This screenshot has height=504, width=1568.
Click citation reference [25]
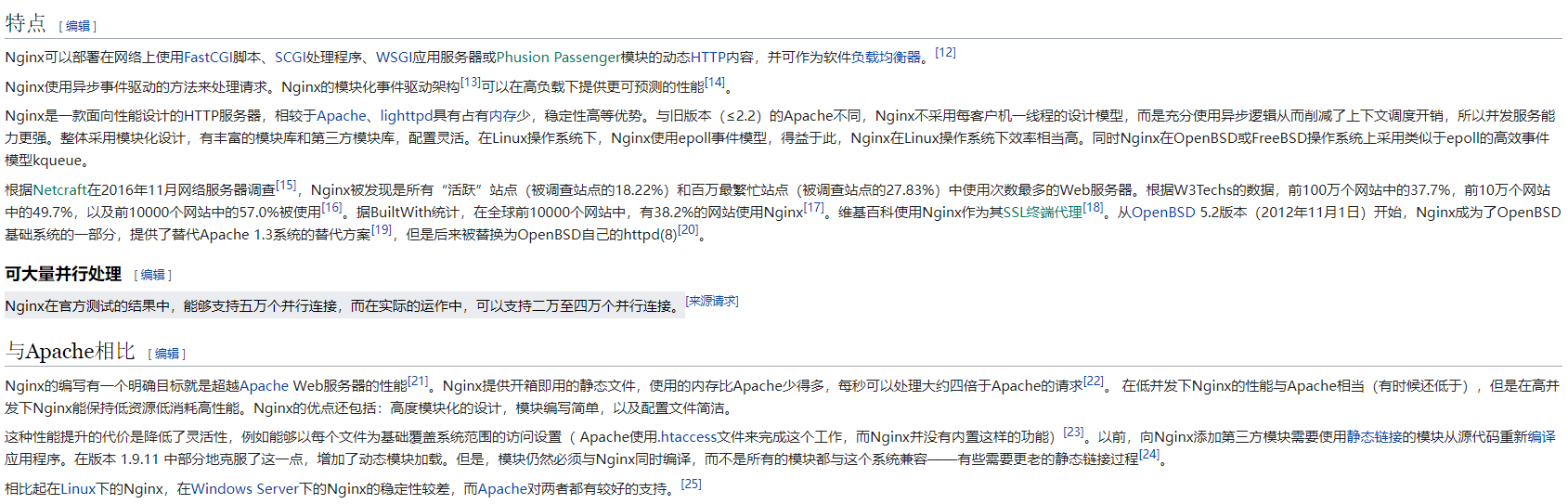click(x=692, y=484)
